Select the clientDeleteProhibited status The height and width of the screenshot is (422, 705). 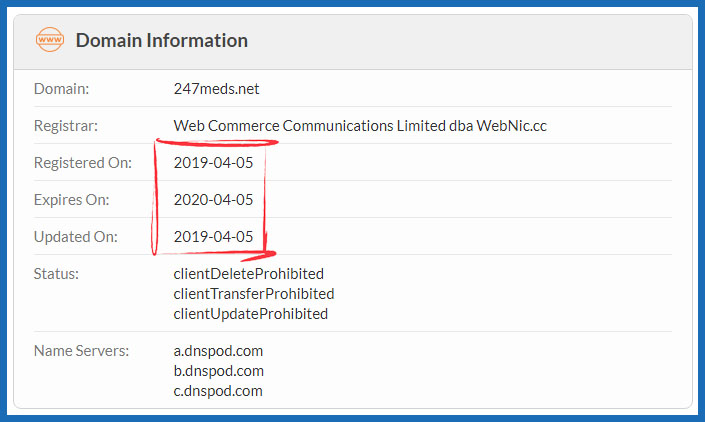249,274
